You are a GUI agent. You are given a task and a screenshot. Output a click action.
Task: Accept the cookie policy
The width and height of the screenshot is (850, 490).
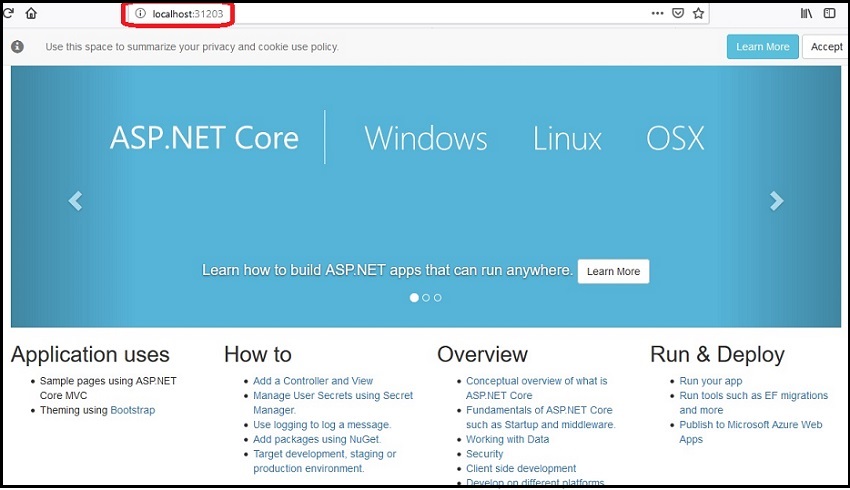pos(826,47)
